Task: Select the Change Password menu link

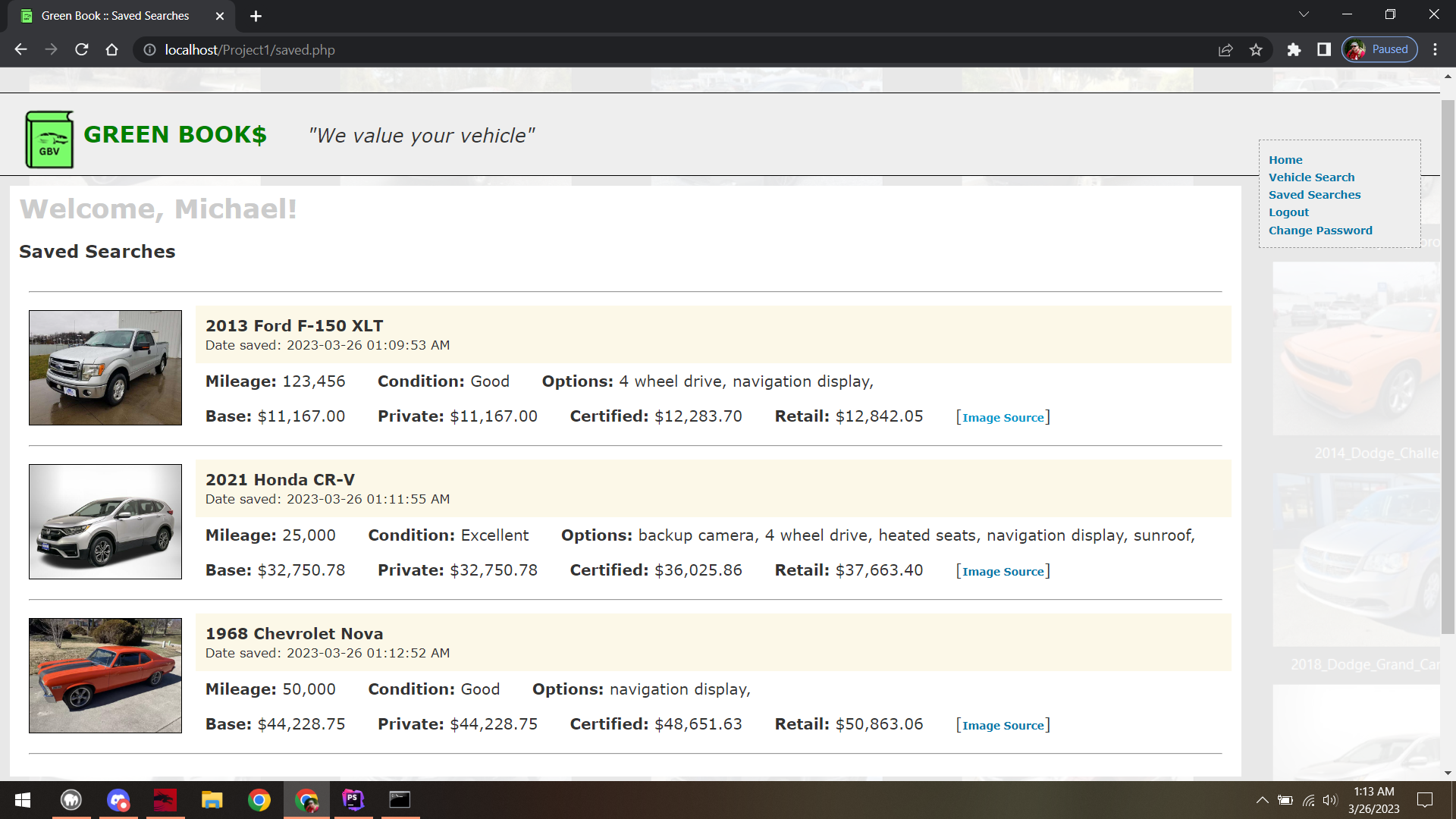Action: 1320,231
